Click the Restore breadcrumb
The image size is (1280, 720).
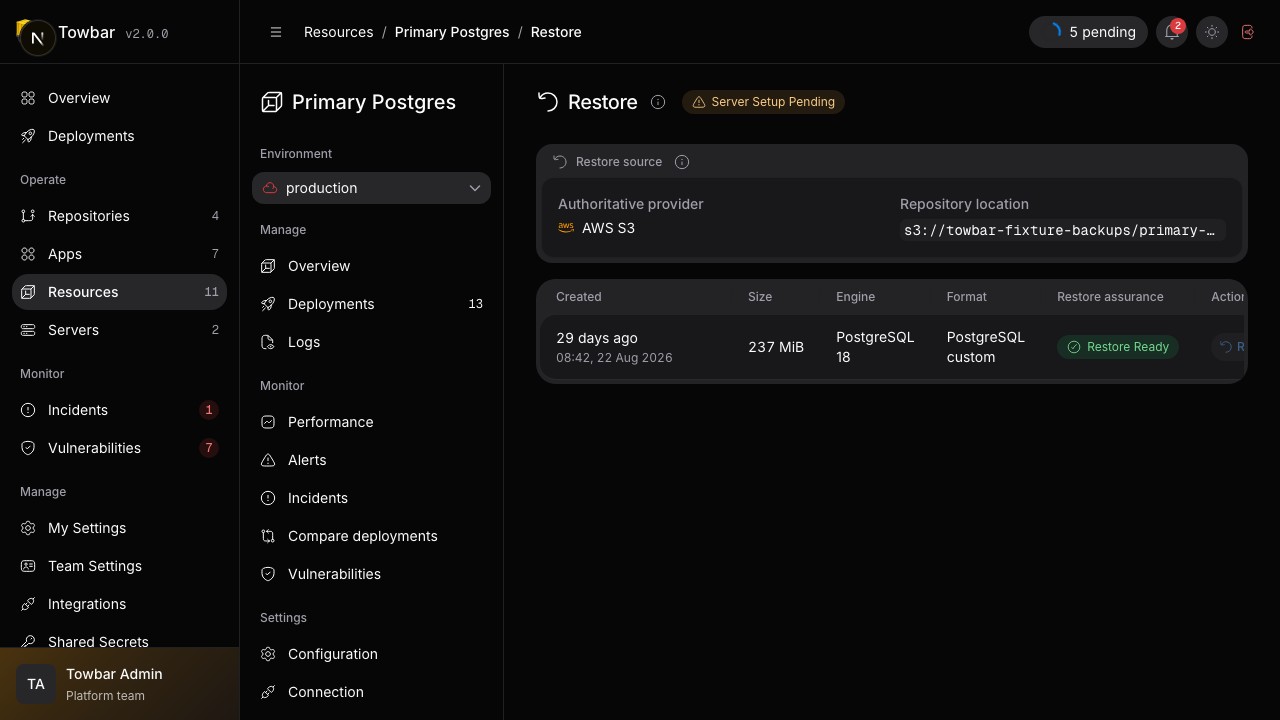pos(556,32)
